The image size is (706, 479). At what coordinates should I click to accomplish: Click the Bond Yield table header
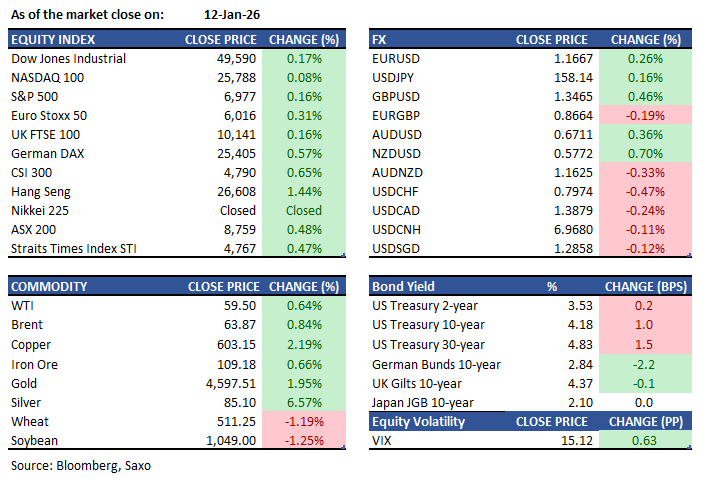403,287
